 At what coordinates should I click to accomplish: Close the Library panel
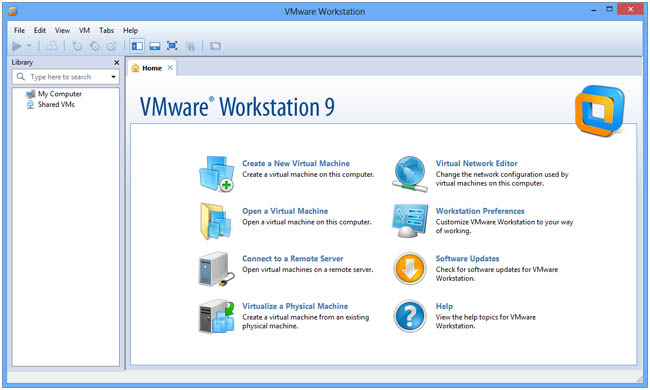click(116, 63)
